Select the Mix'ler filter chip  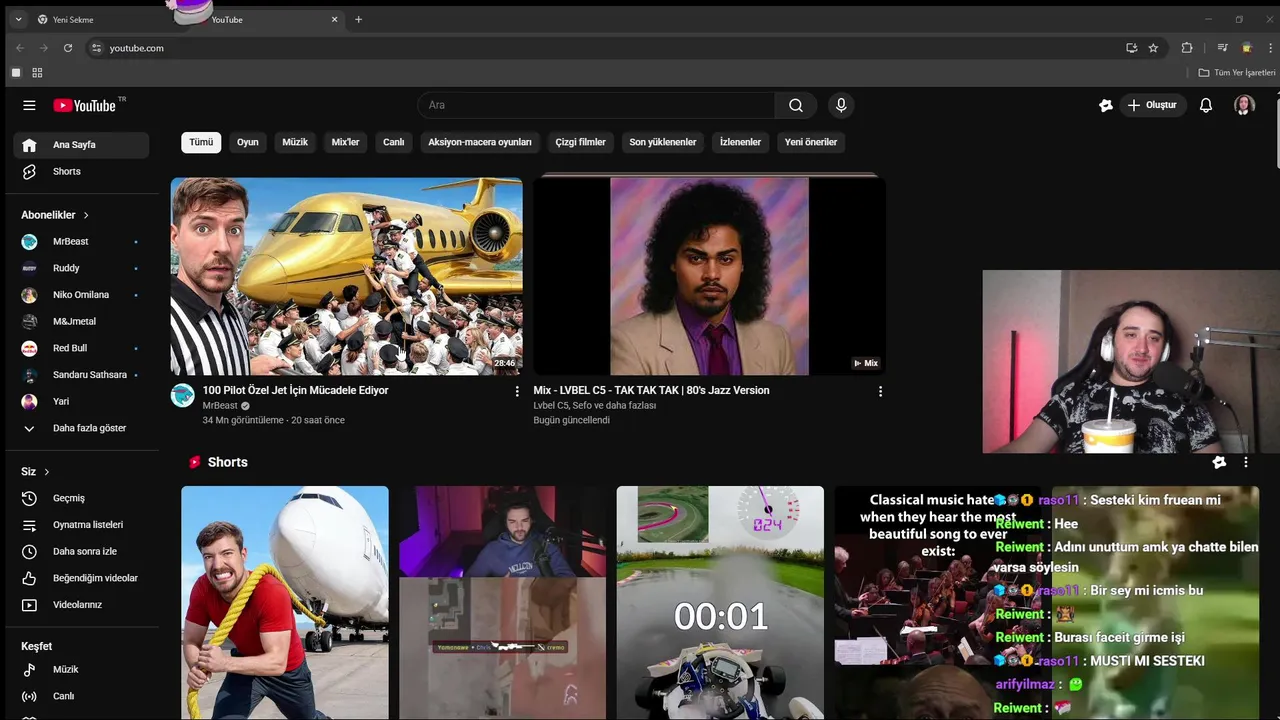345,142
